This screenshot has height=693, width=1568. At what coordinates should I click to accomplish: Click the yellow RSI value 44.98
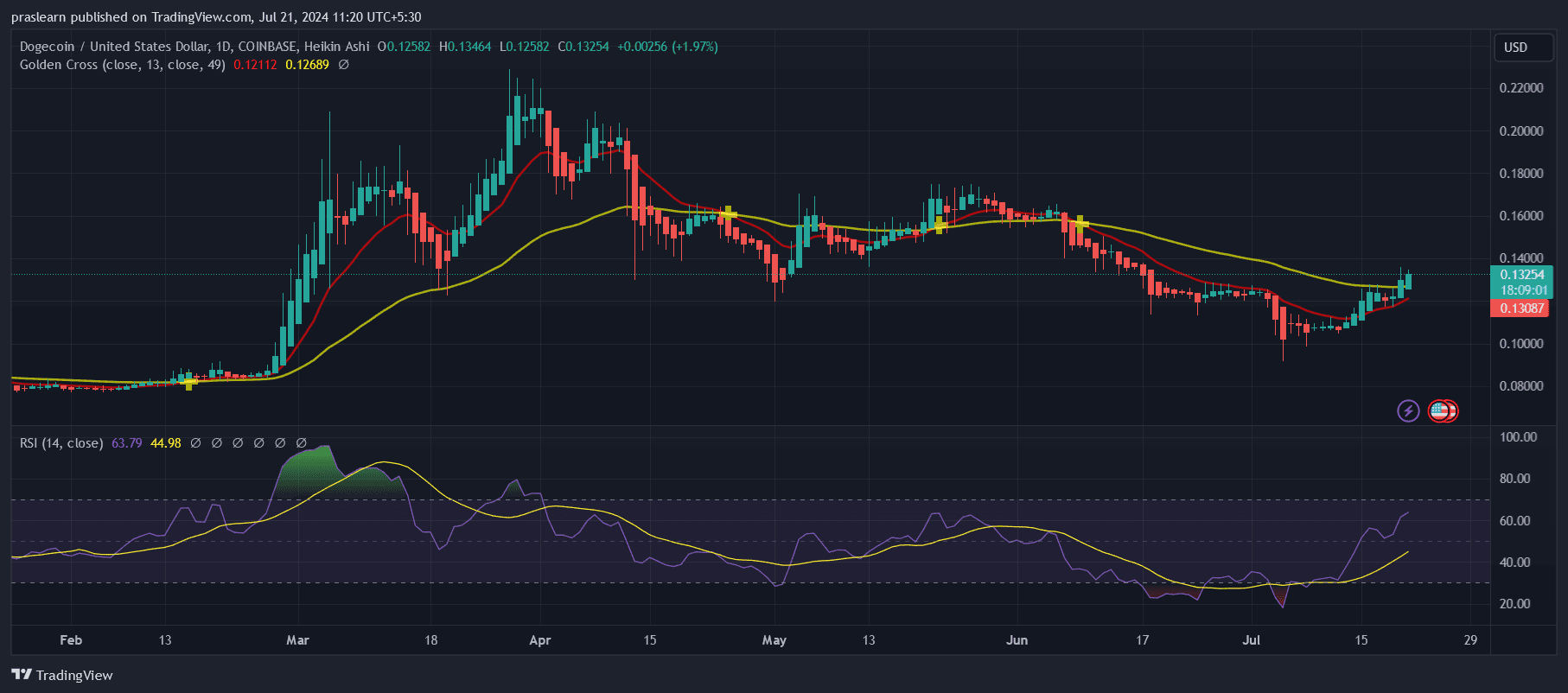pos(166,443)
